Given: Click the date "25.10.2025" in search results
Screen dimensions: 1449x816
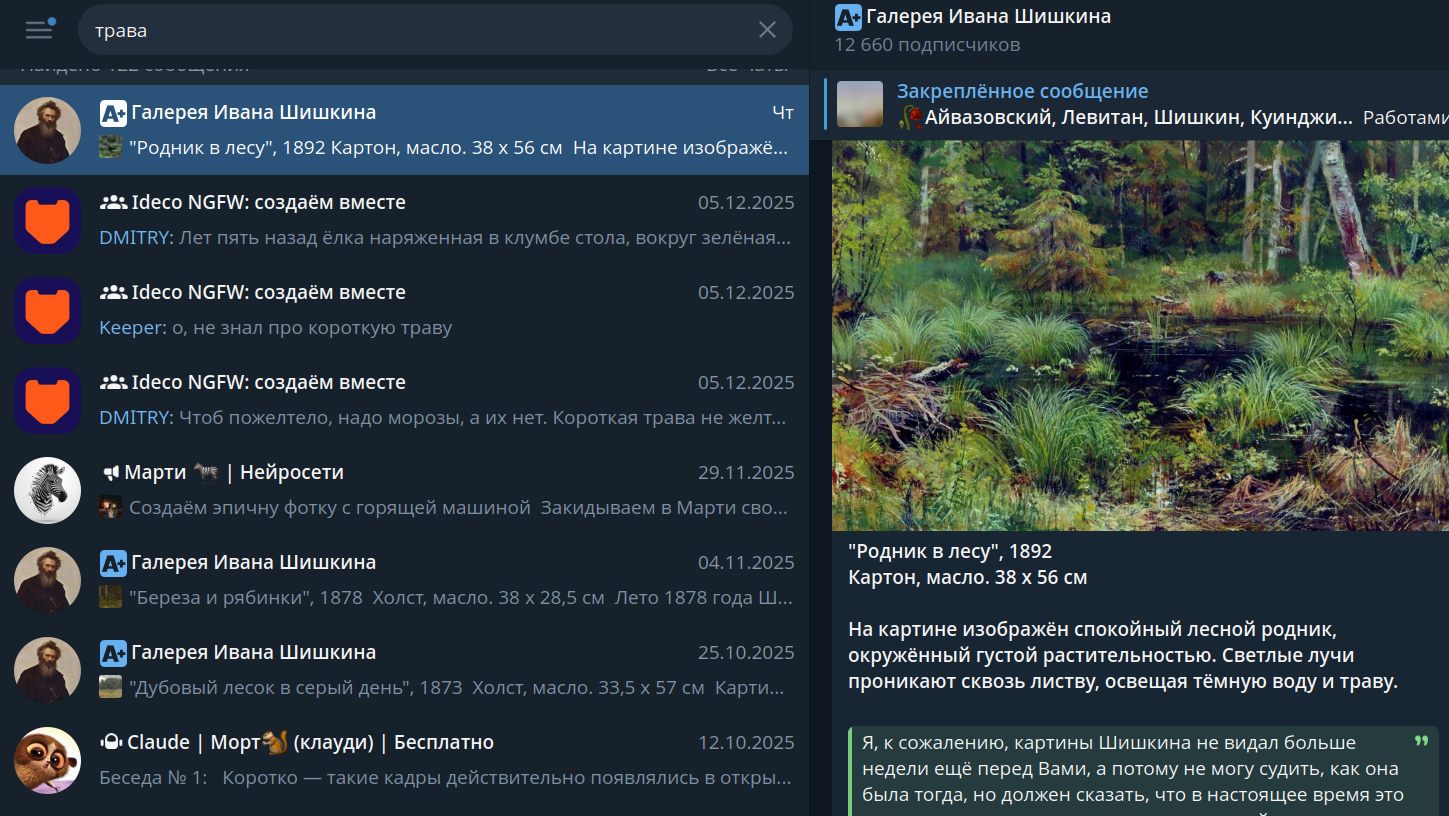Looking at the screenshot, I should [746, 653].
